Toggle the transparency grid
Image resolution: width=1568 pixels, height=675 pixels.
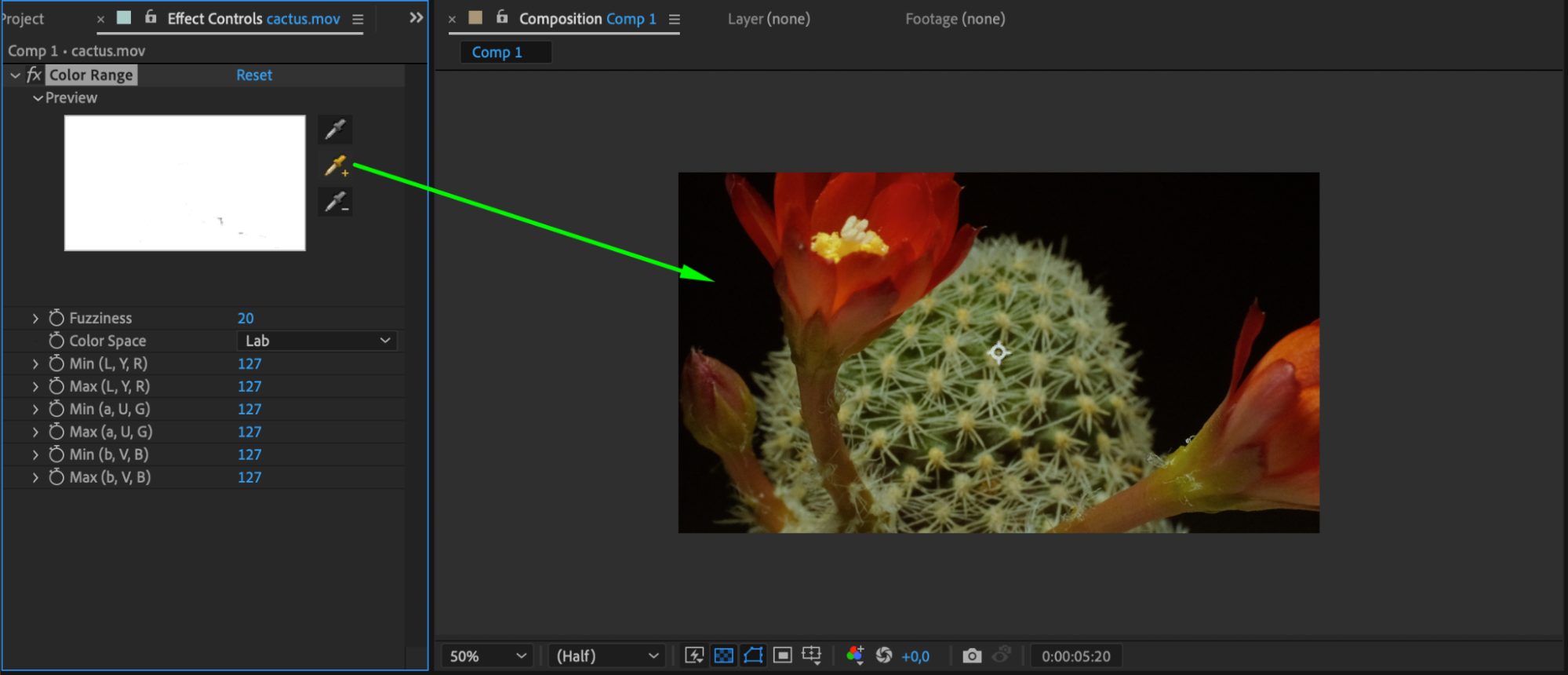click(724, 655)
